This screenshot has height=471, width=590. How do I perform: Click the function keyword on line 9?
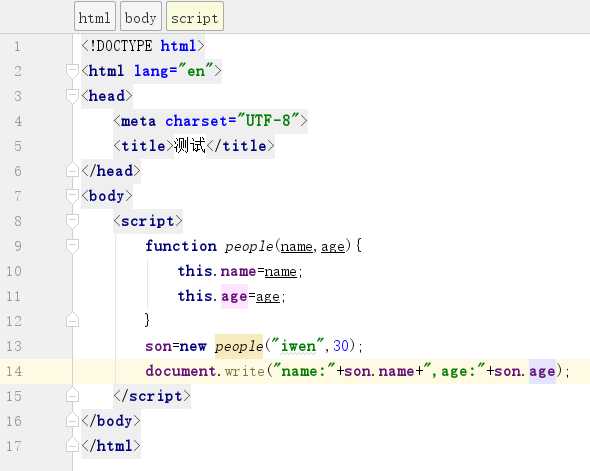coord(181,246)
